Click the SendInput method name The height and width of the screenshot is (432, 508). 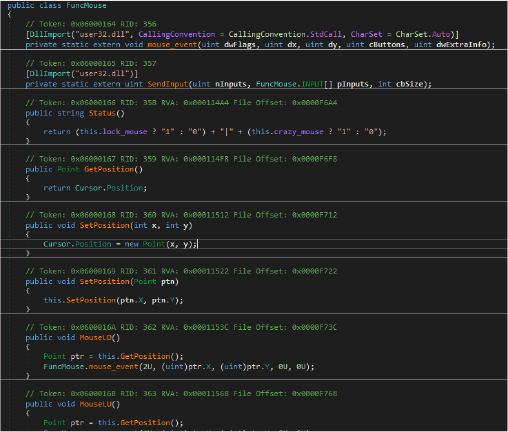coord(168,84)
